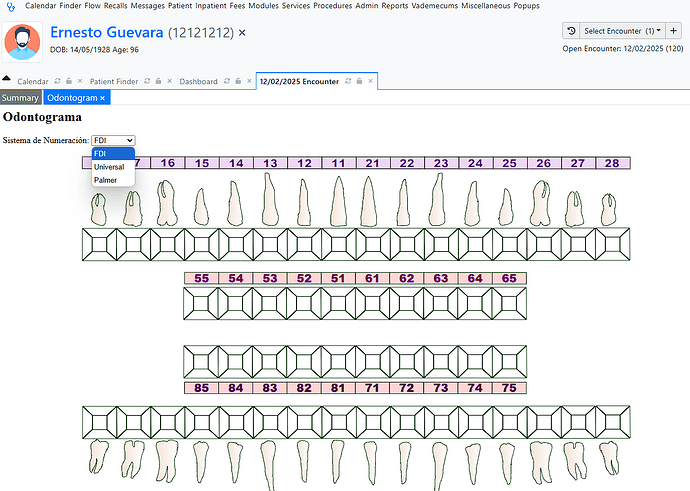
Task: Switch to the Patient Finder tab
Action: coord(114,81)
